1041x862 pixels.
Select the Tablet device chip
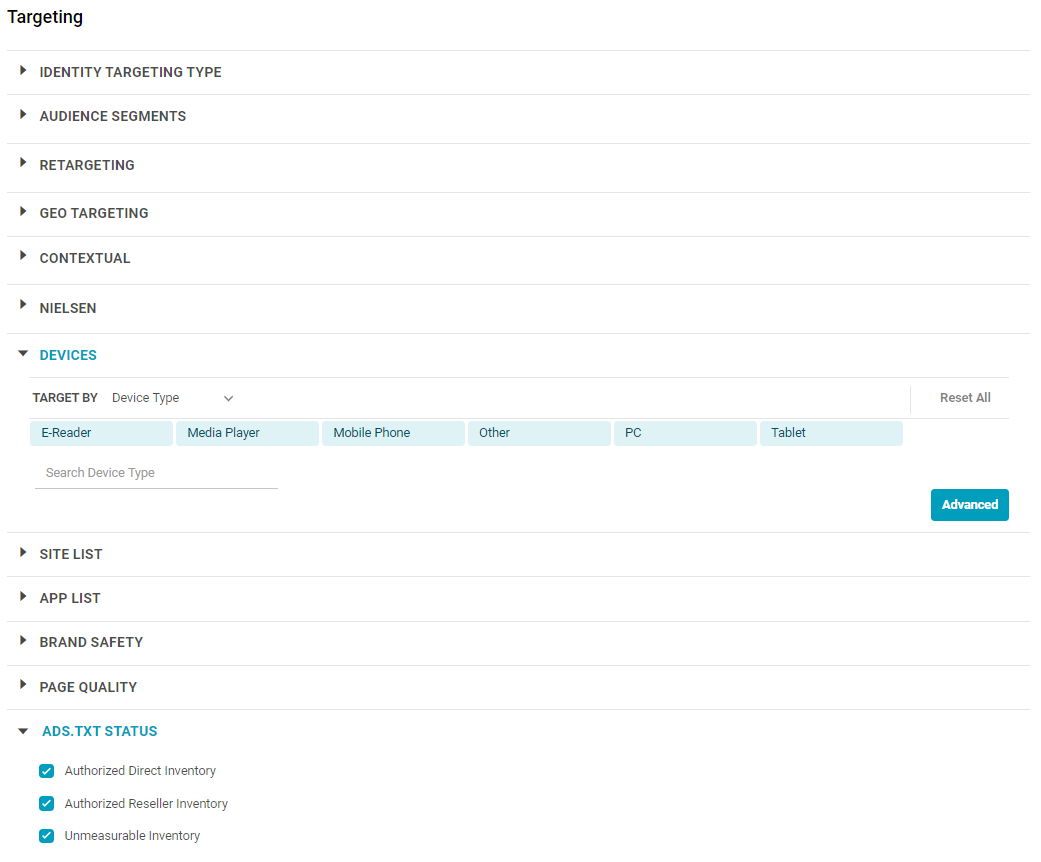click(x=831, y=433)
